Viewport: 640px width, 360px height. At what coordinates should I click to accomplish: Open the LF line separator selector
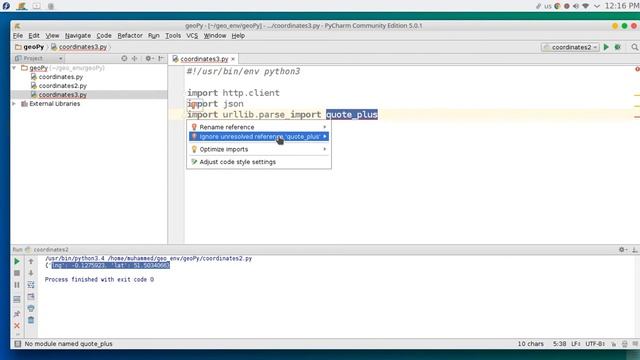[x=576, y=344]
